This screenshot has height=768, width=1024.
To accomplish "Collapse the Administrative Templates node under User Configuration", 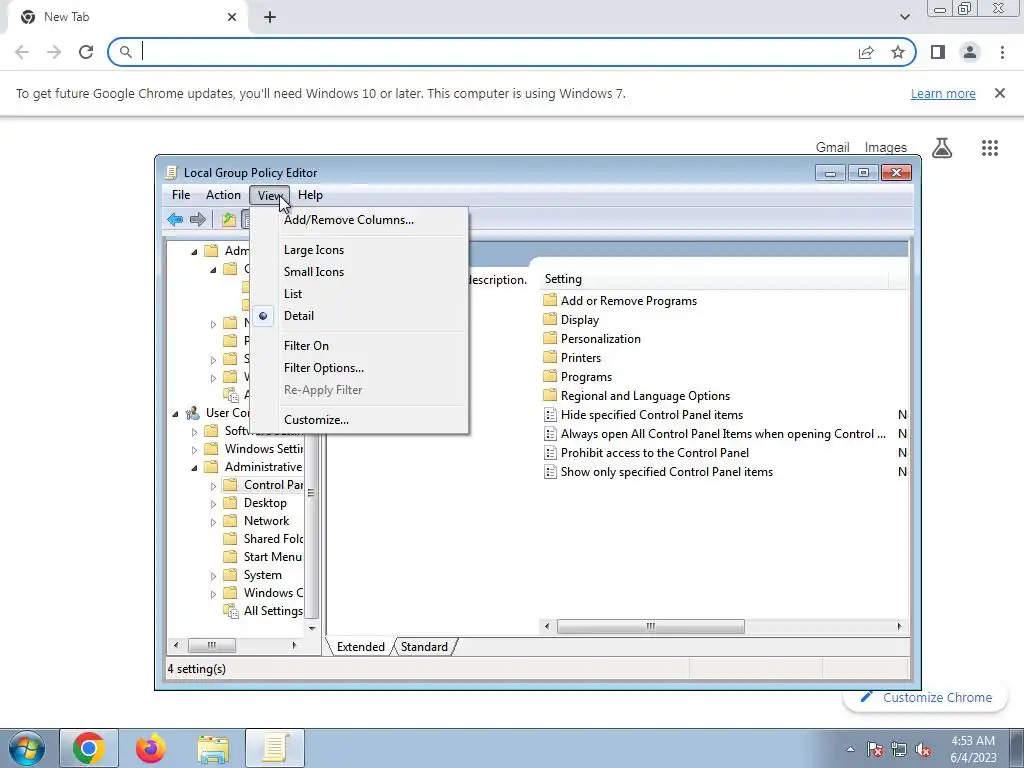I will coord(194,468).
